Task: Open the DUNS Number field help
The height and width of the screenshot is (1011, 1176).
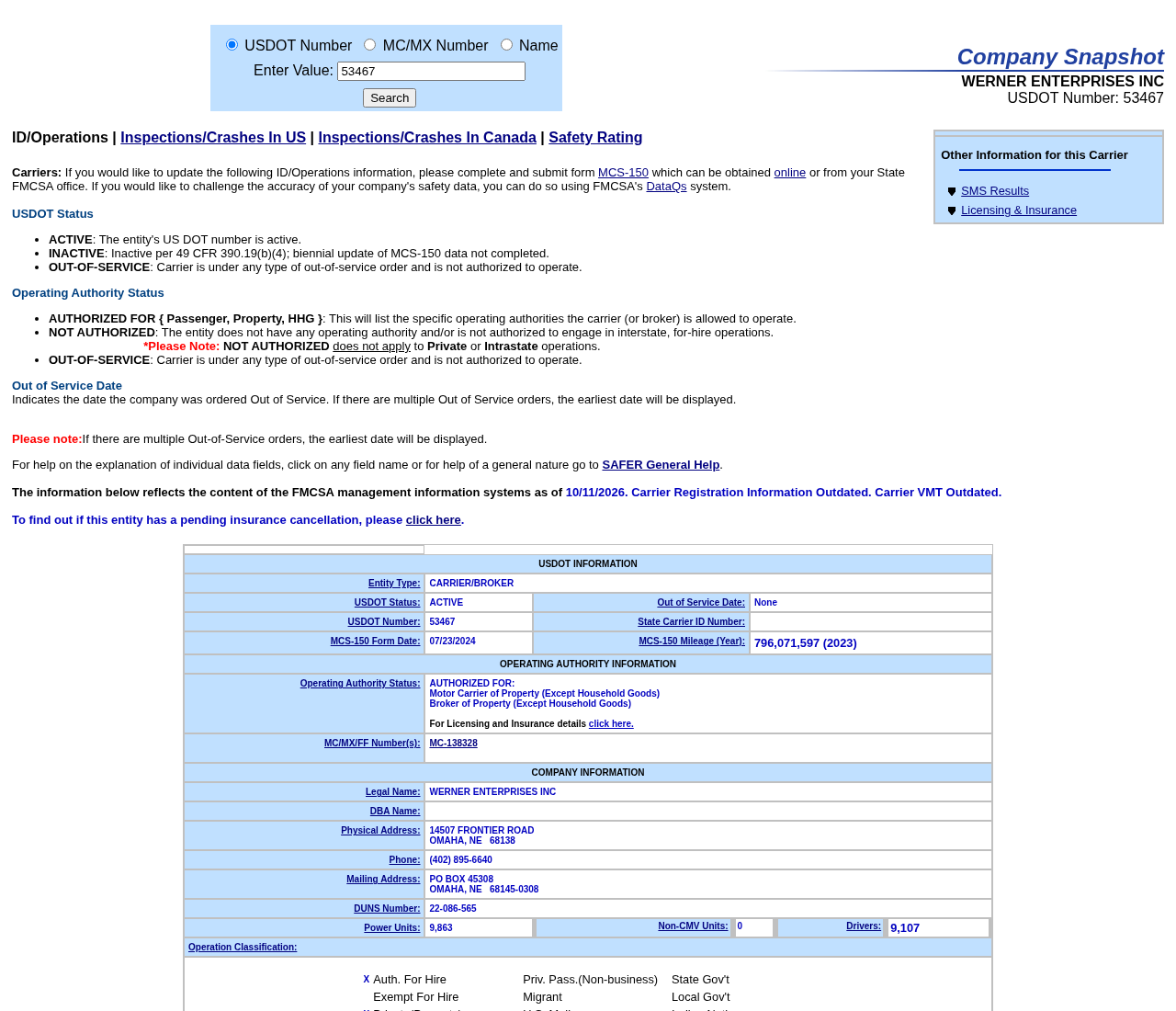Action: [x=387, y=909]
